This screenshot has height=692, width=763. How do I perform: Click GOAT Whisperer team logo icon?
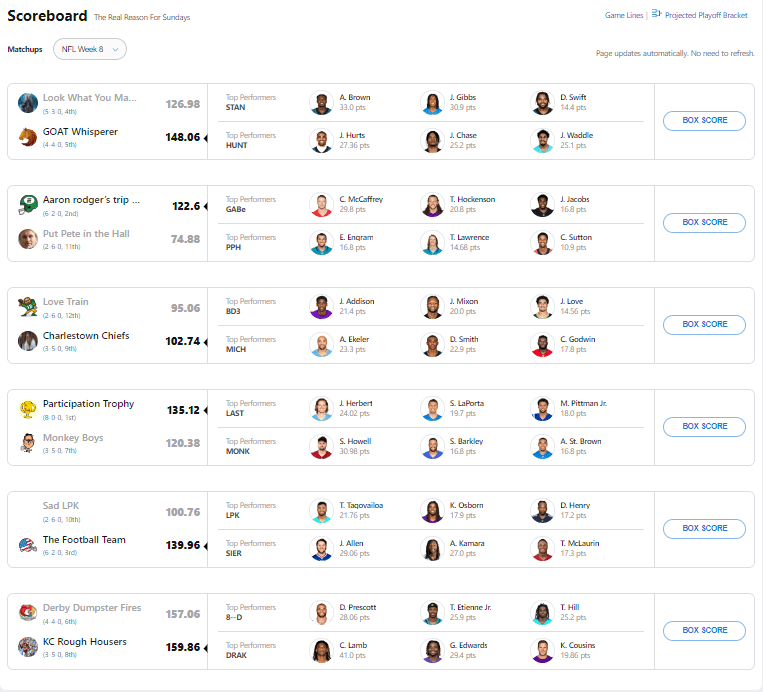pos(28,136)
